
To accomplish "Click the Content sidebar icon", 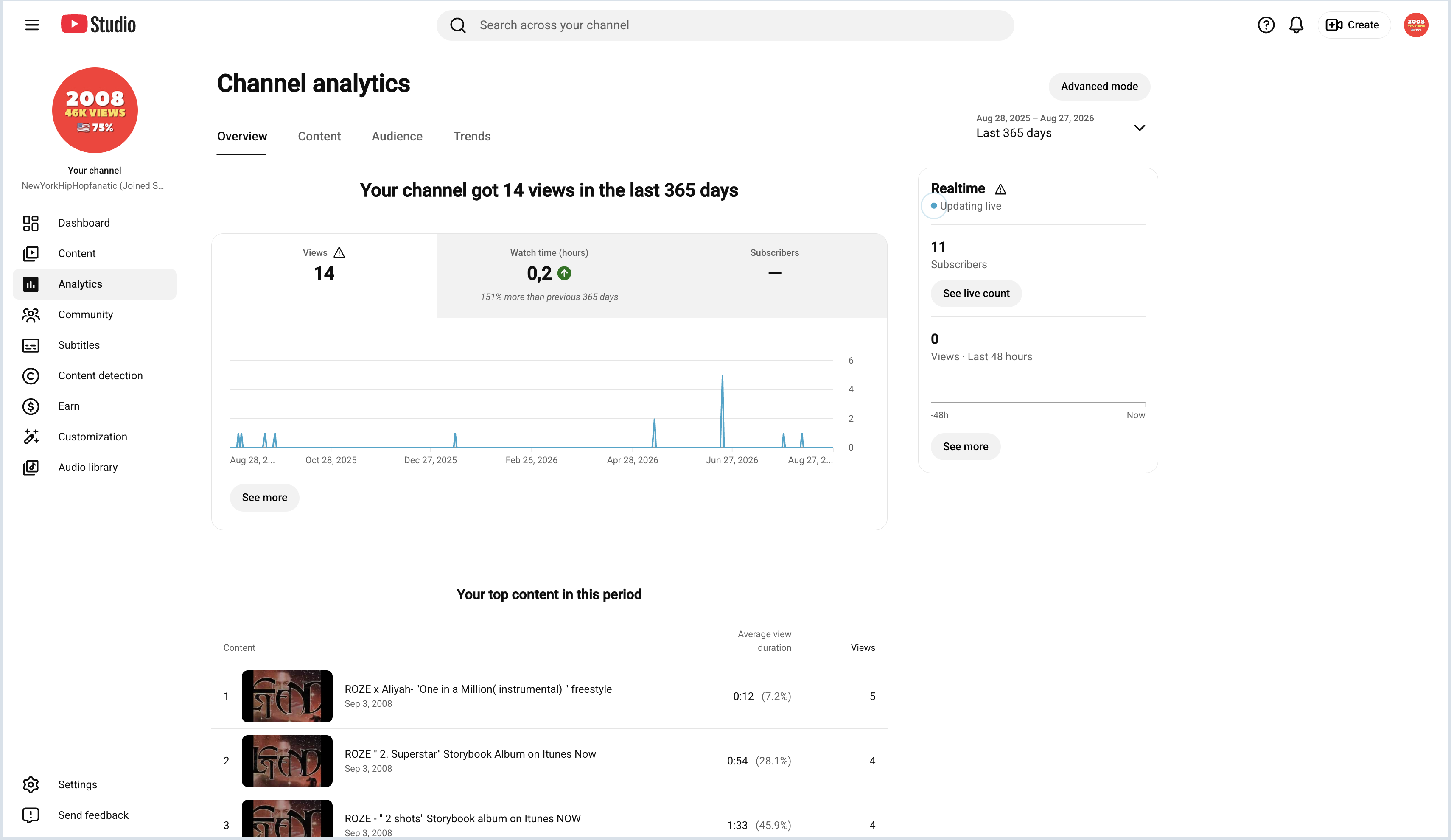I will pos(31,253).
